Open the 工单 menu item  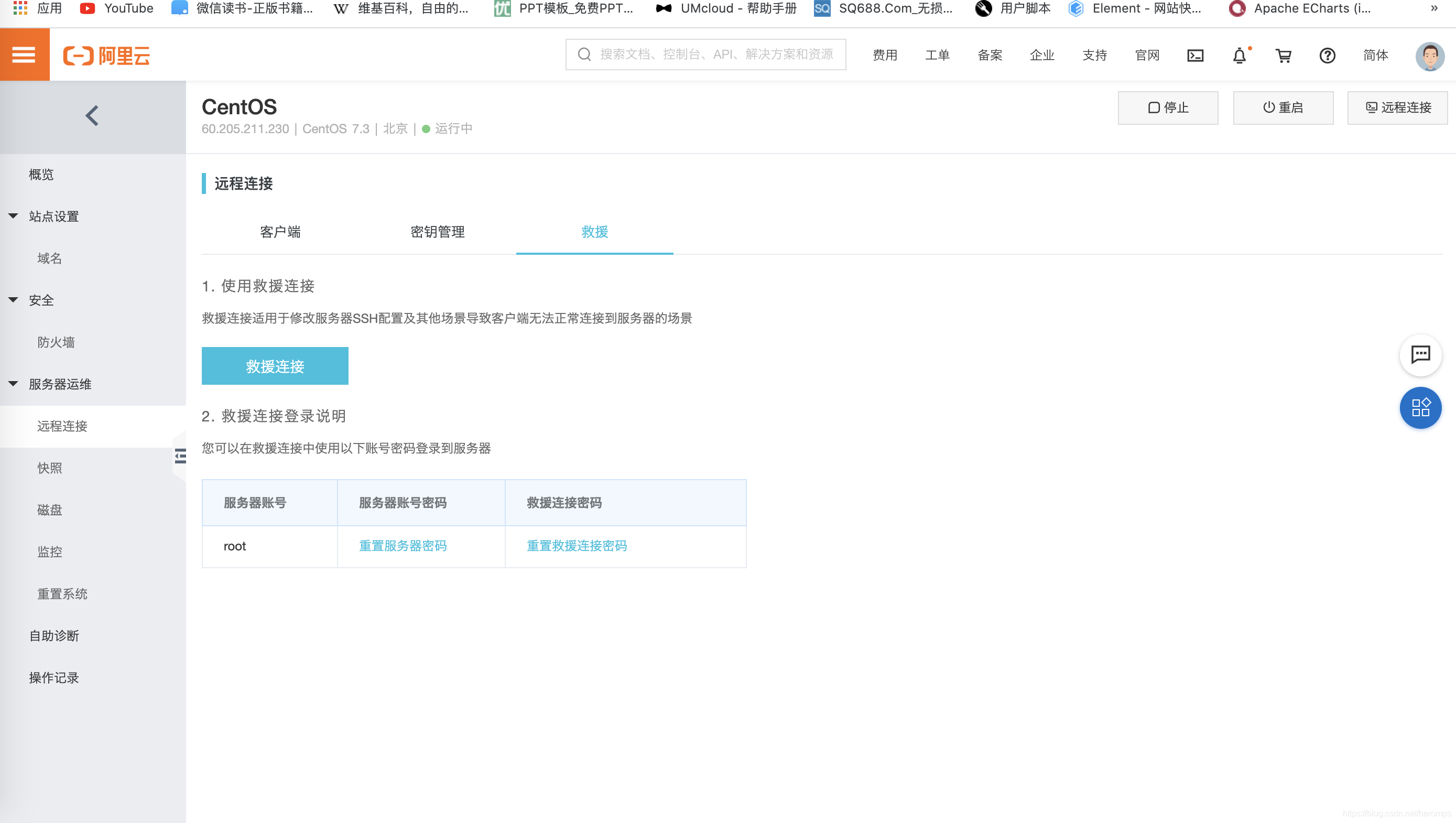(x=937, y=55)
